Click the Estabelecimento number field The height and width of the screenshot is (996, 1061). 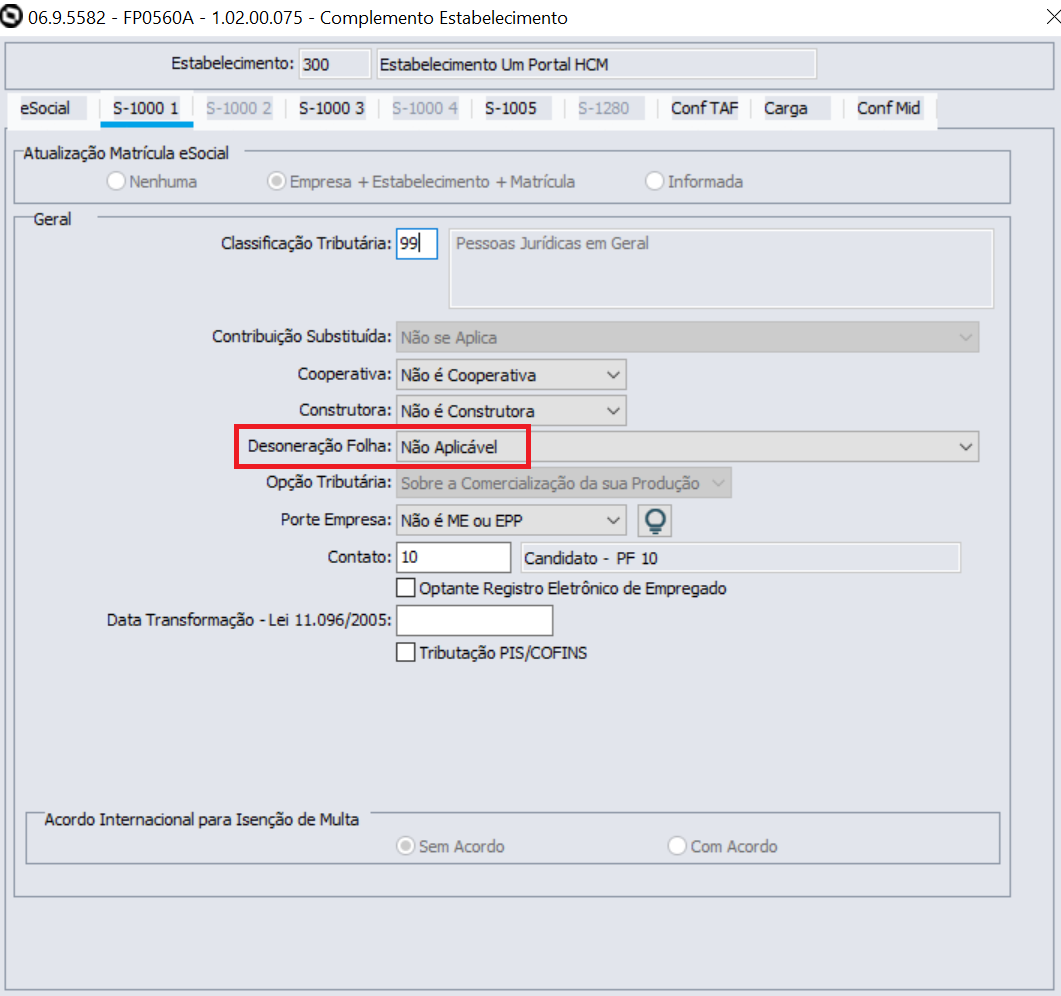(x=335, y=64)
